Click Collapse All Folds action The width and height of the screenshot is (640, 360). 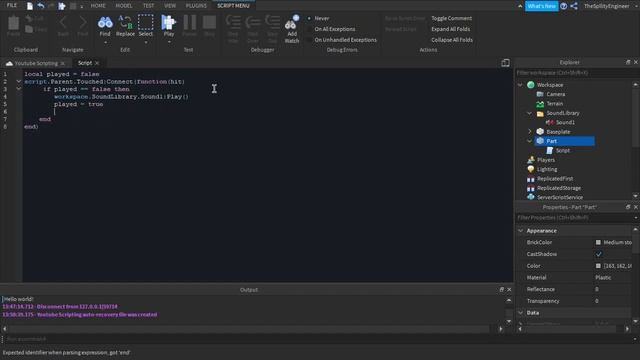point(452,40)
